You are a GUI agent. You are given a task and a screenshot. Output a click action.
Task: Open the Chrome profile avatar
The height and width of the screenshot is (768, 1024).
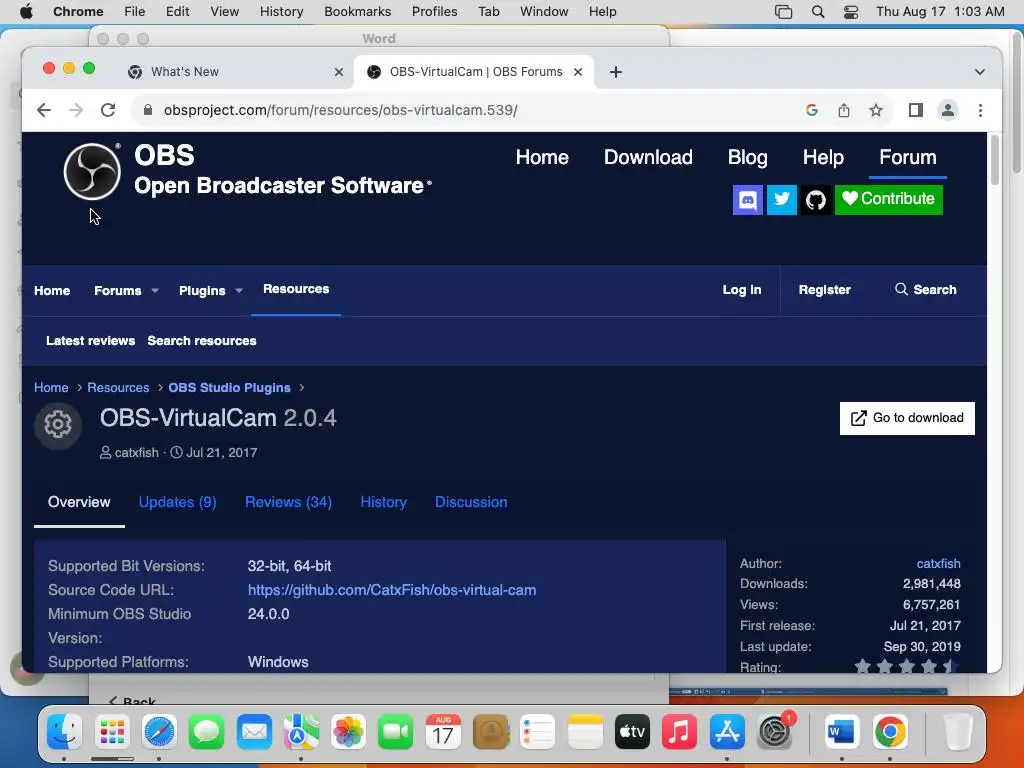(948, 110)
